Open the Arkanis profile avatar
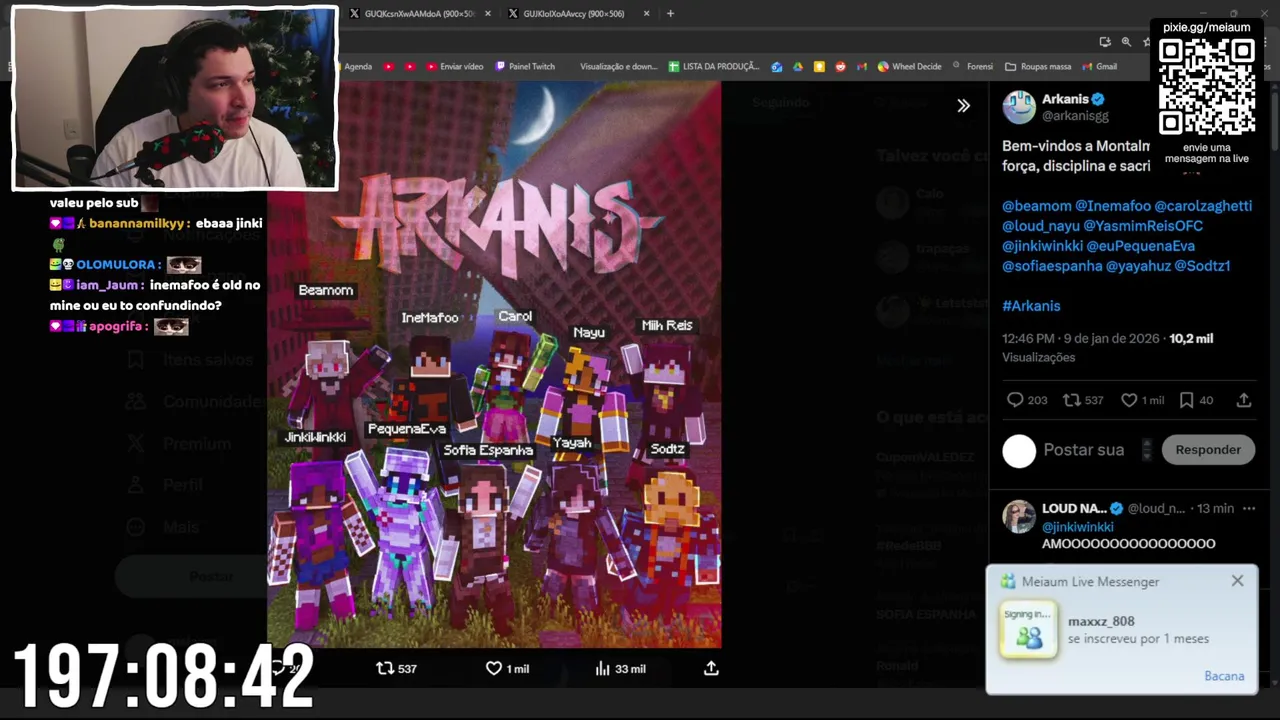Viewport: 1280px width, 720px height. (1019, 106)
